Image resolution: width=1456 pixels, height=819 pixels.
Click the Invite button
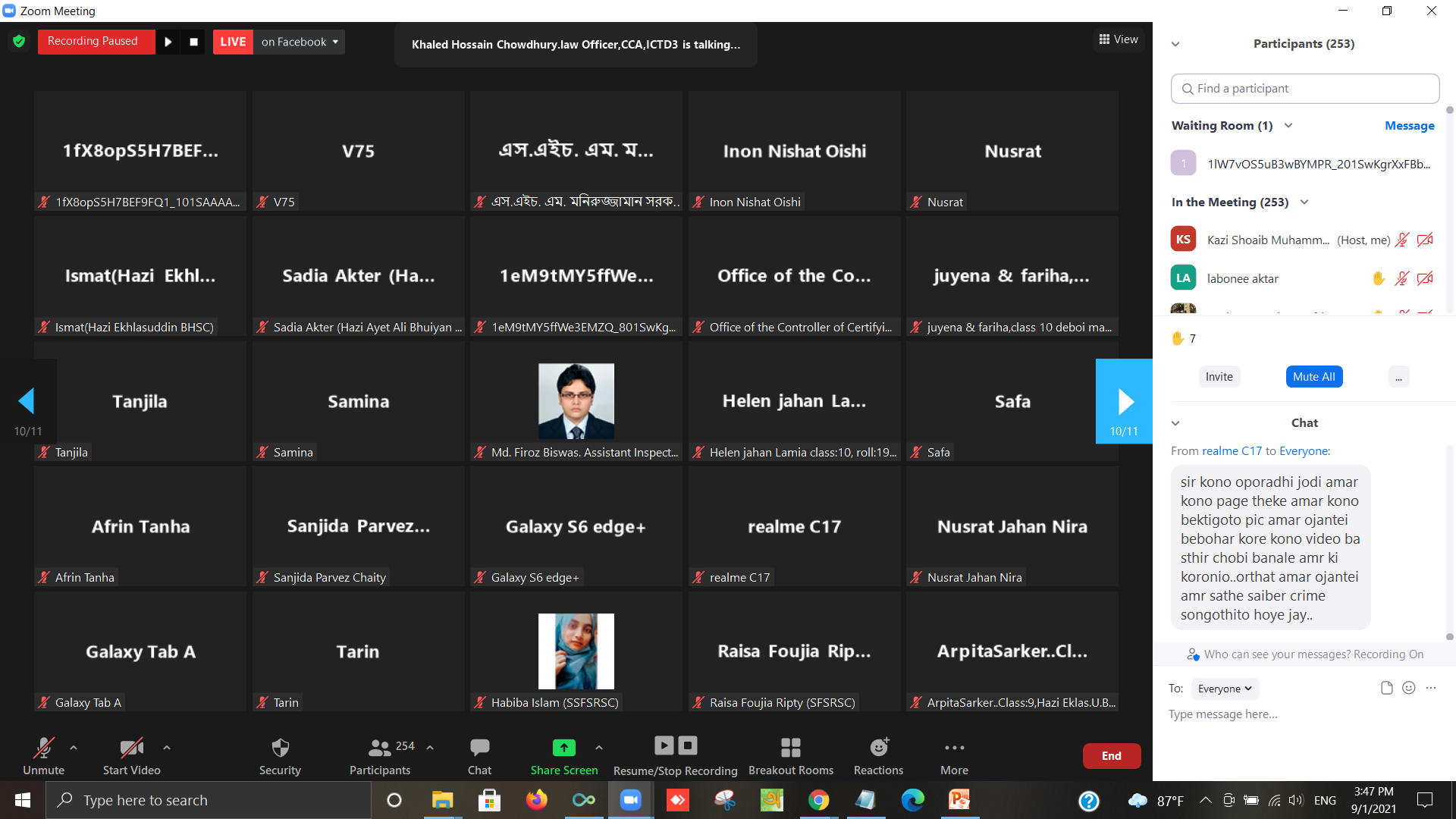[1219, 377]
